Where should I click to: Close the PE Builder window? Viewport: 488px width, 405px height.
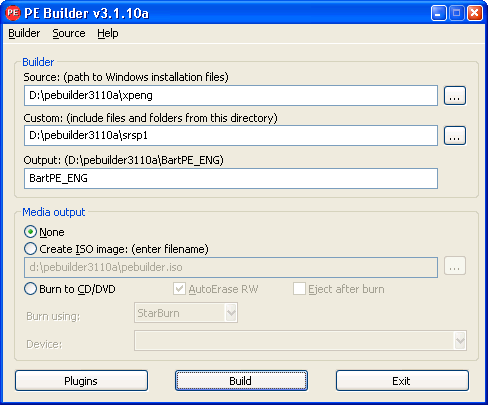tap(475, 13)
